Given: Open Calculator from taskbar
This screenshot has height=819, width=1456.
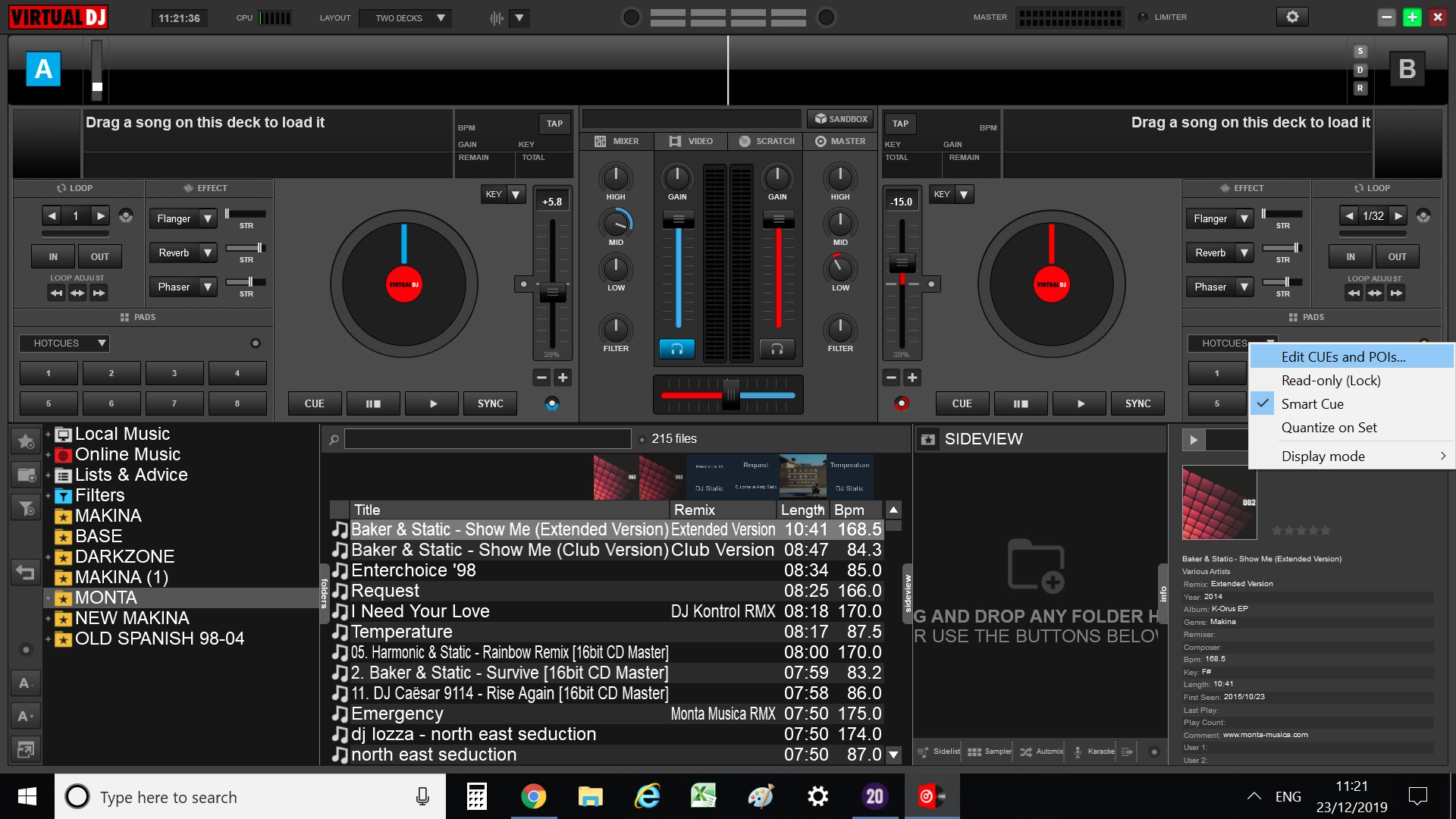Looking at the screenshot, I should [476, 796].
